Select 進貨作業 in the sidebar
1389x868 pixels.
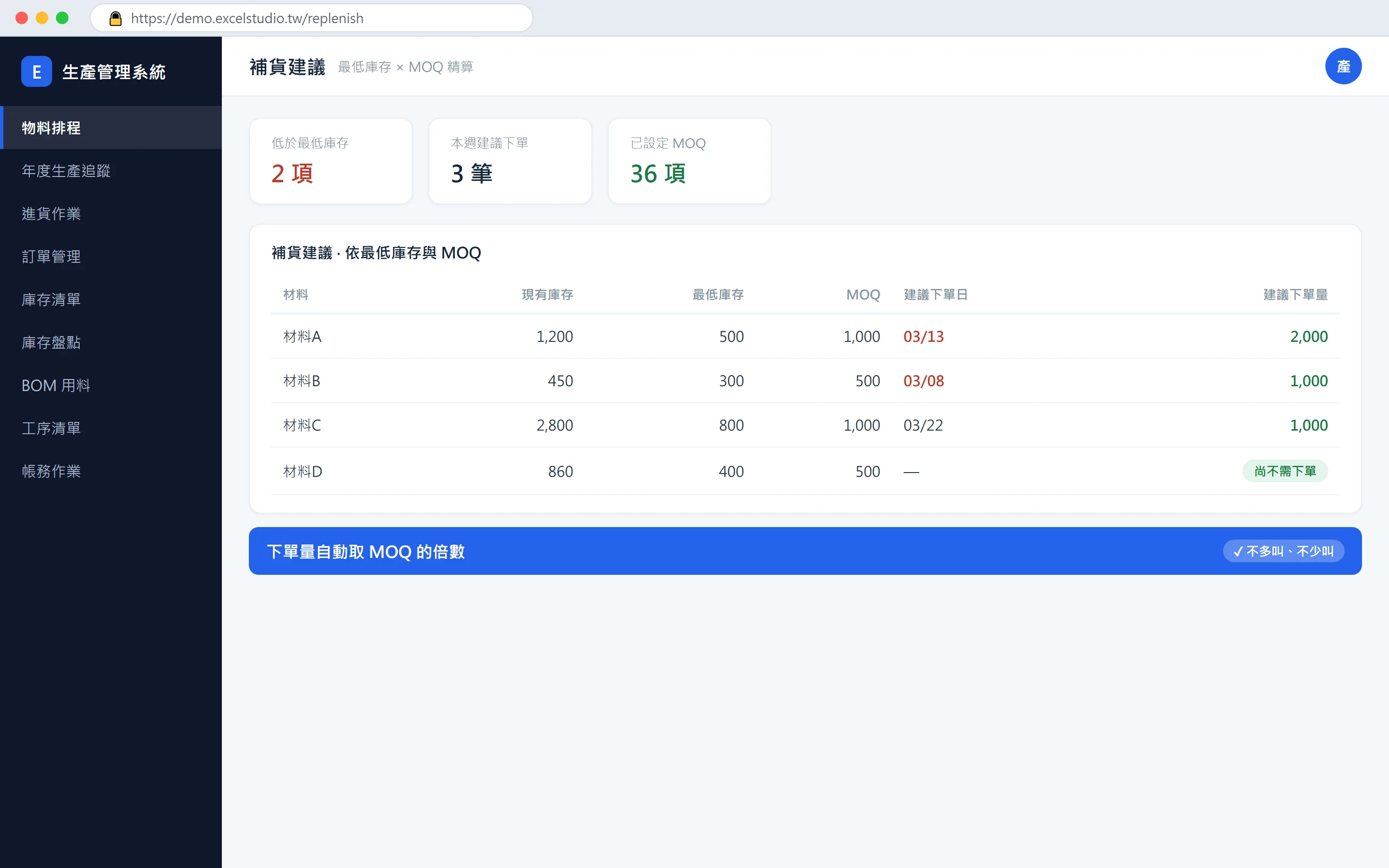pos(111,214)
